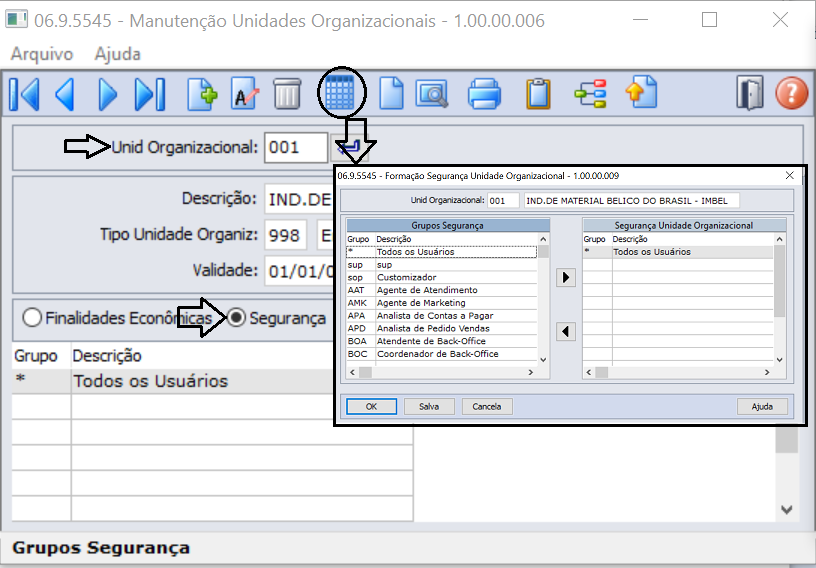Select 'Analista de Contas a Pagar' row
The image size is (816, 568).
pos(441,315)
